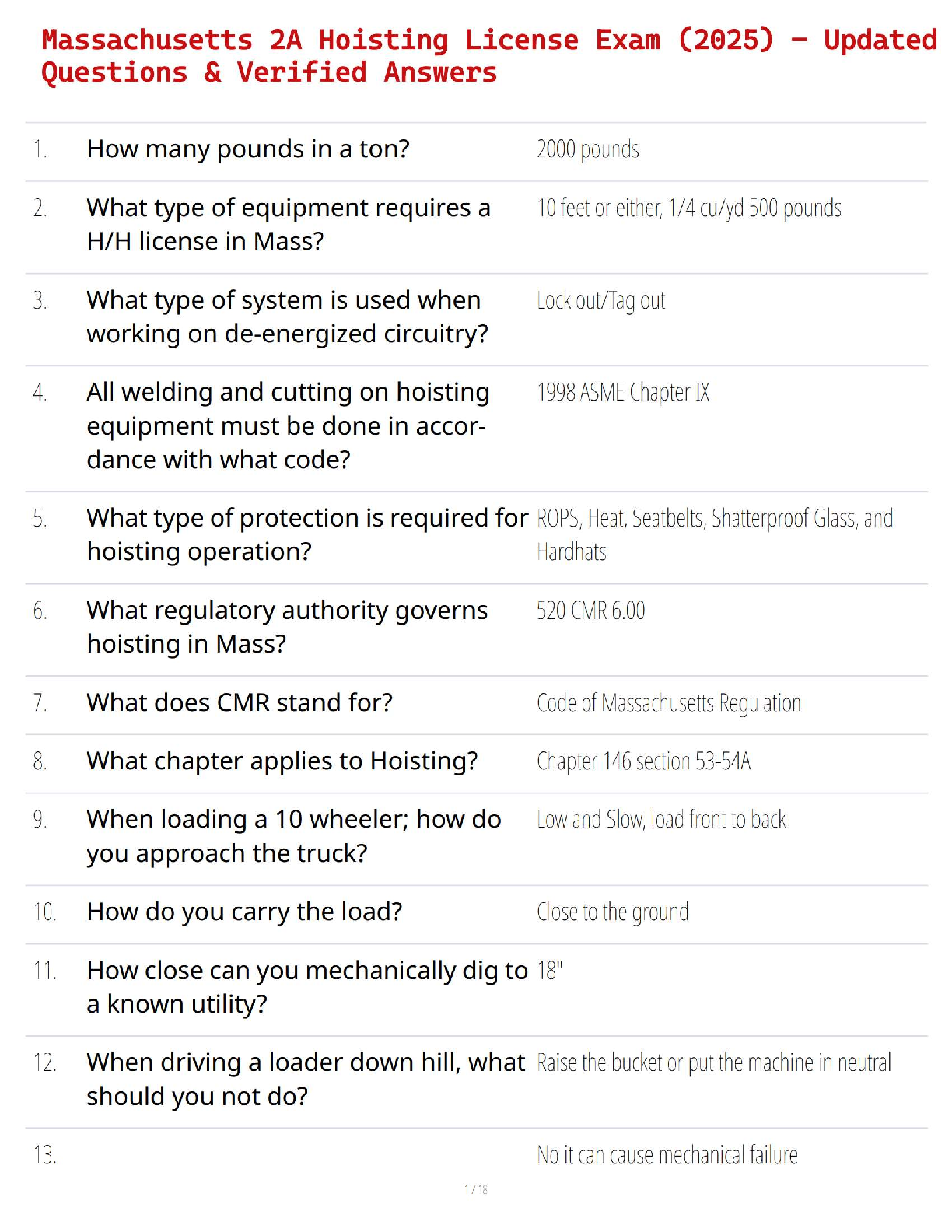Click the answer "520 CMR 6.00"
This screenshot has height=1232, width=952.
[x=590, y=611]
